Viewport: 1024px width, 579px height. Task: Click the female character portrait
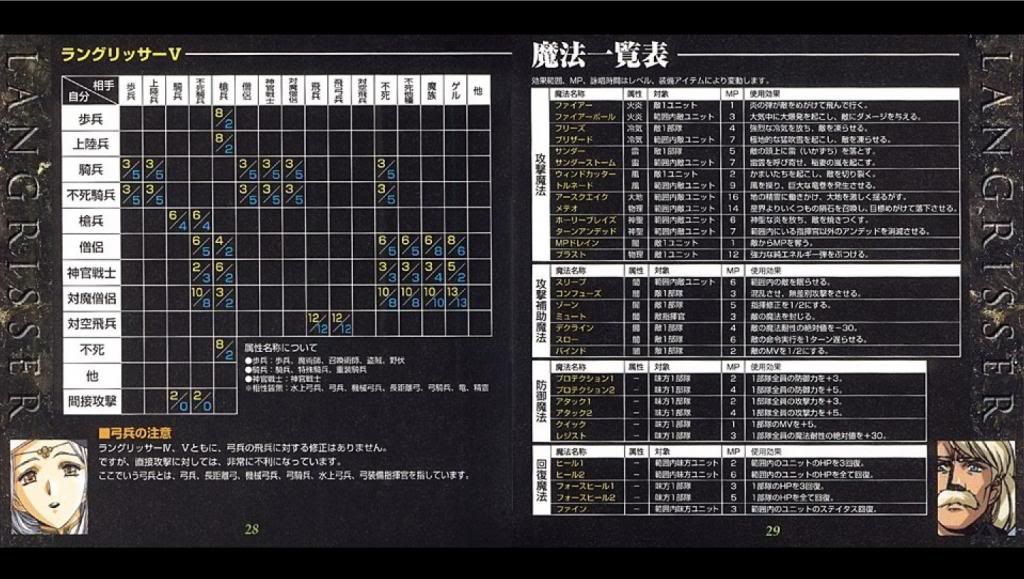pos(48,486)
